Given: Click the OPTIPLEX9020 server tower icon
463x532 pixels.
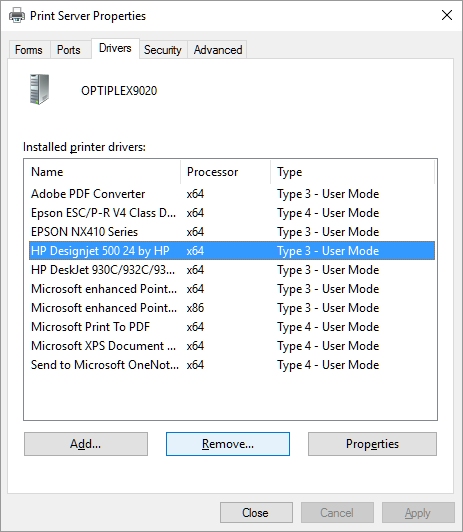Looking at the screenshot, I should (x=39, y=89).
